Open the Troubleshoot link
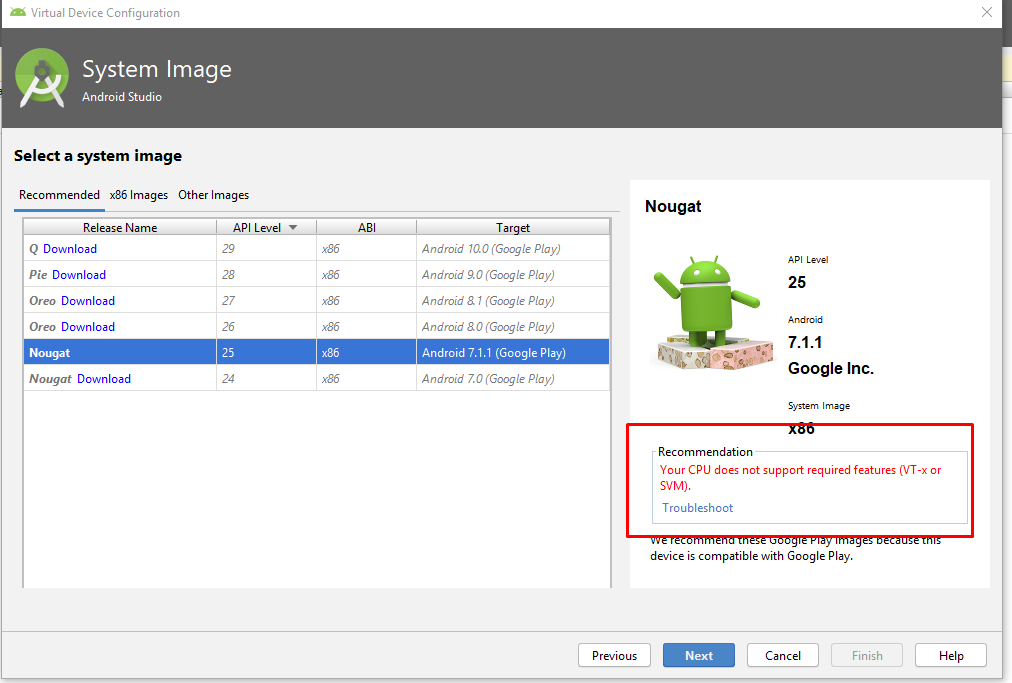1012x683 pixels. coord(698,508)
